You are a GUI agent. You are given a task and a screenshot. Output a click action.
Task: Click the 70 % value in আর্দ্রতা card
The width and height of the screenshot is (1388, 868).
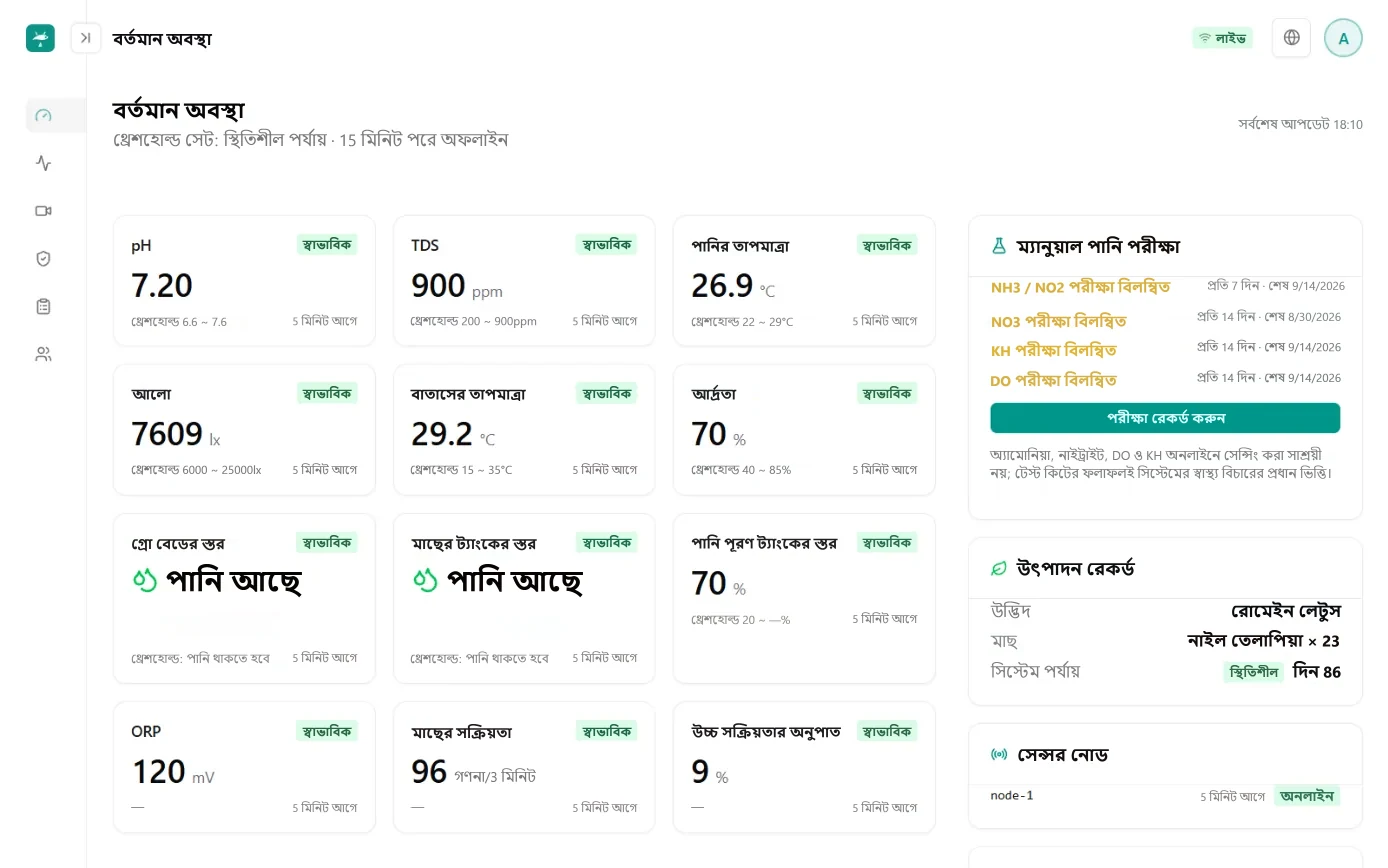click(718, 435)
